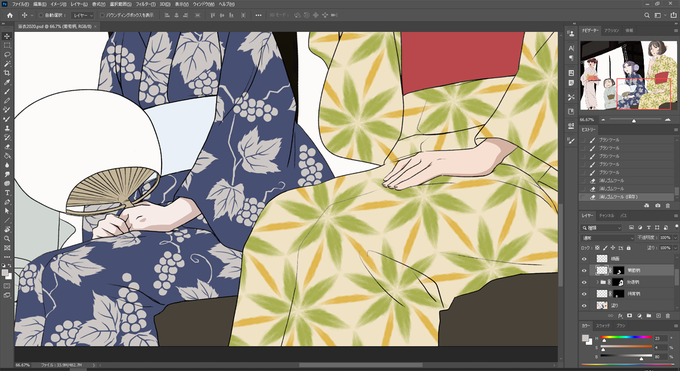Click the lock-all padlock icon in Layers panel

click(x=628, y=248)
